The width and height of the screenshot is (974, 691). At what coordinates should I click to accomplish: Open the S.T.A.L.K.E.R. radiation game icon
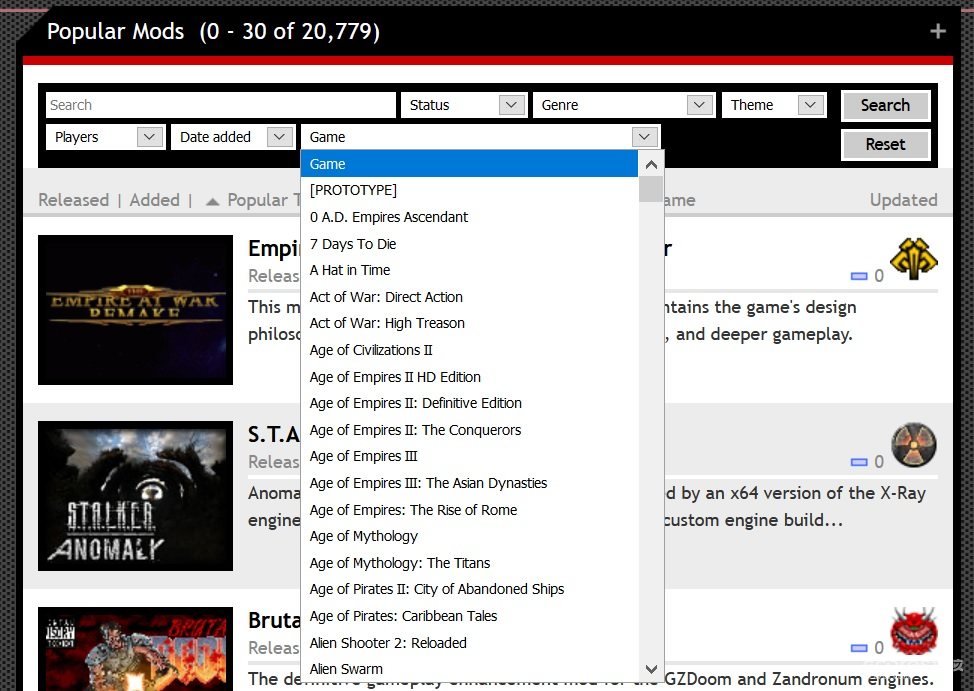tap(914, 445)
